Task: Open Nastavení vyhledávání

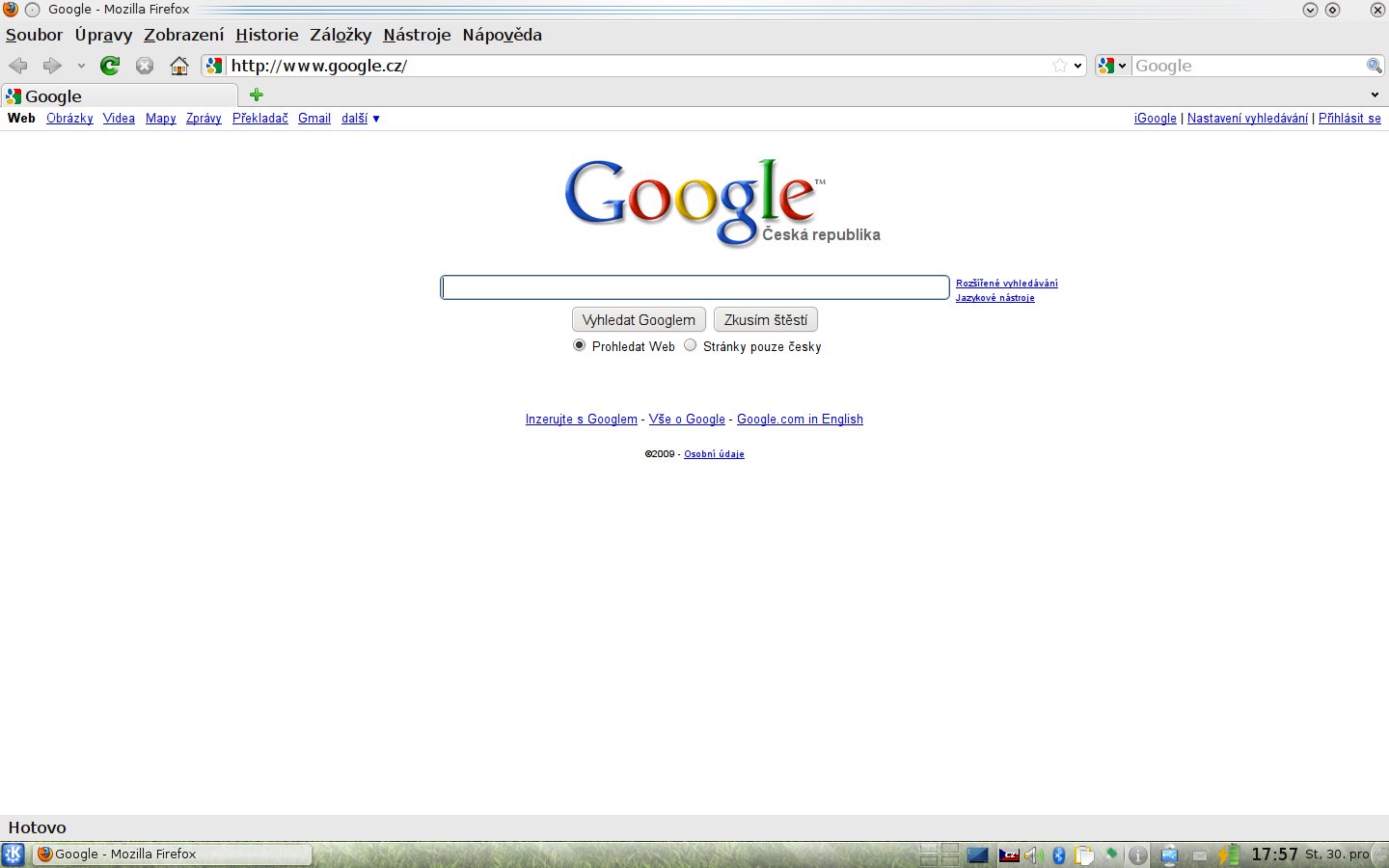Action: pyautogui.click(x=1247, y=119)
